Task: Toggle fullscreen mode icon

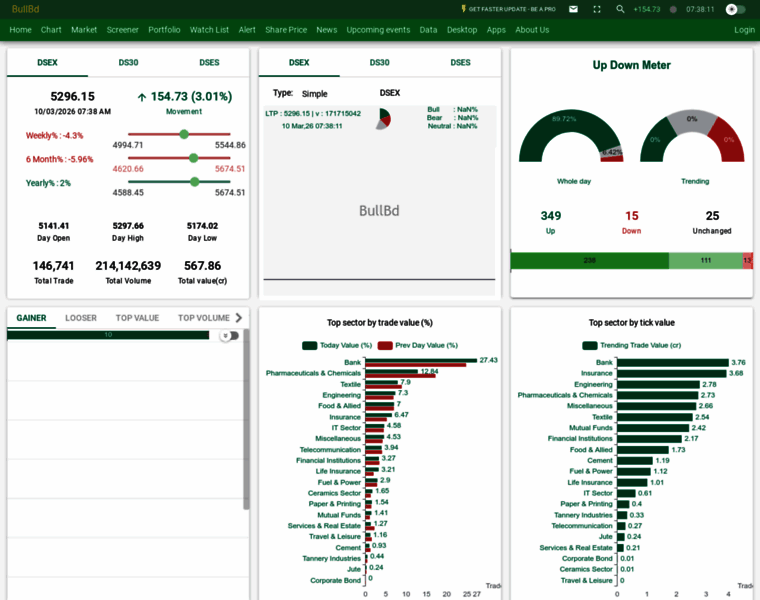Action: click(x=597, y=9)
